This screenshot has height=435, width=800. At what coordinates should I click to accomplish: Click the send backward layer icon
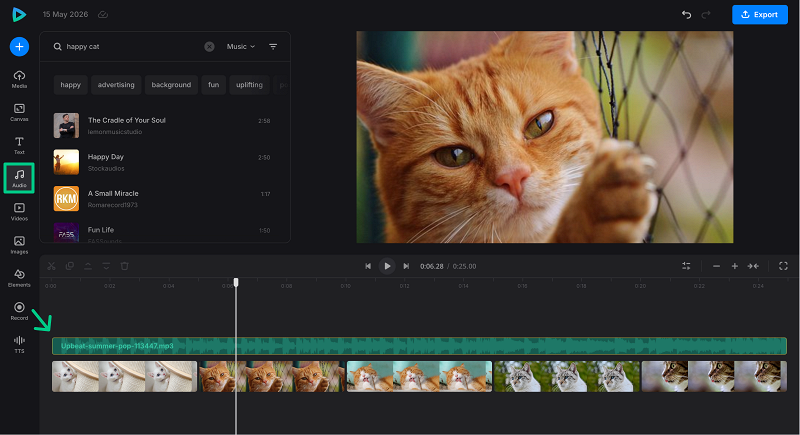coord(106,266)
